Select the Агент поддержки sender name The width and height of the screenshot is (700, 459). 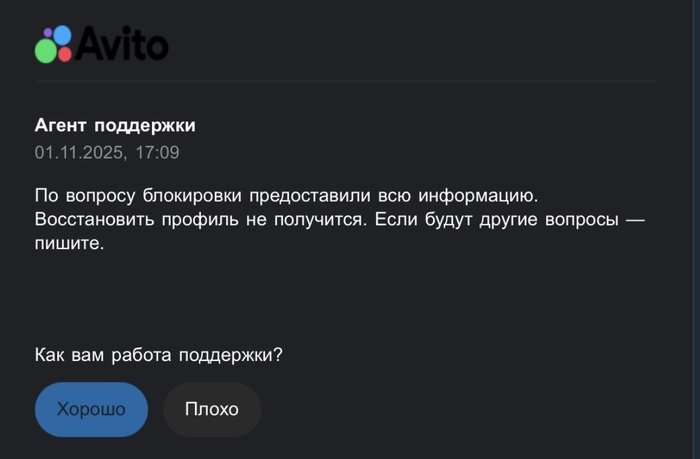coord(115,126)
